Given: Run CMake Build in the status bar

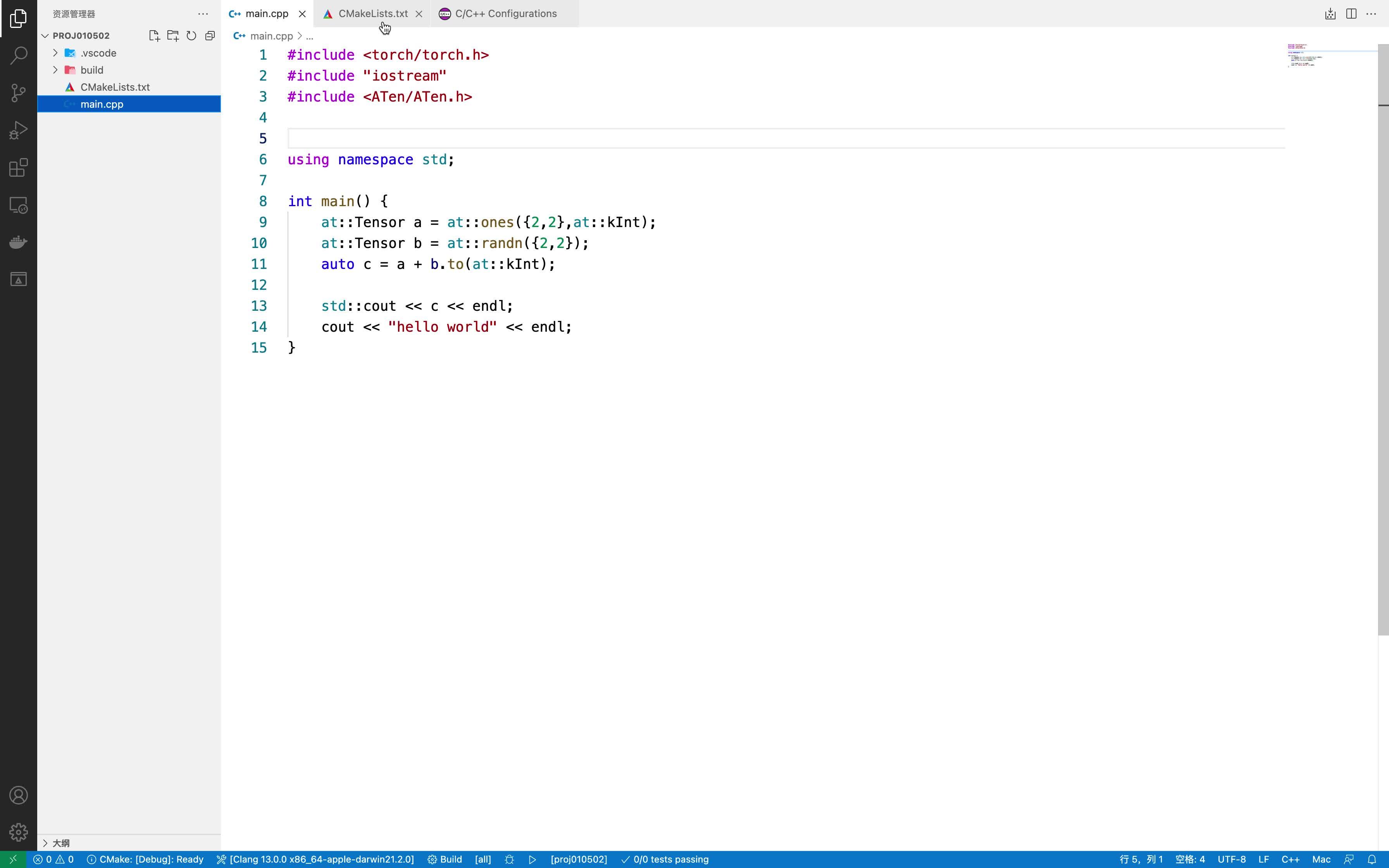Looking at the screenshot, I should (x=445, y=859).
